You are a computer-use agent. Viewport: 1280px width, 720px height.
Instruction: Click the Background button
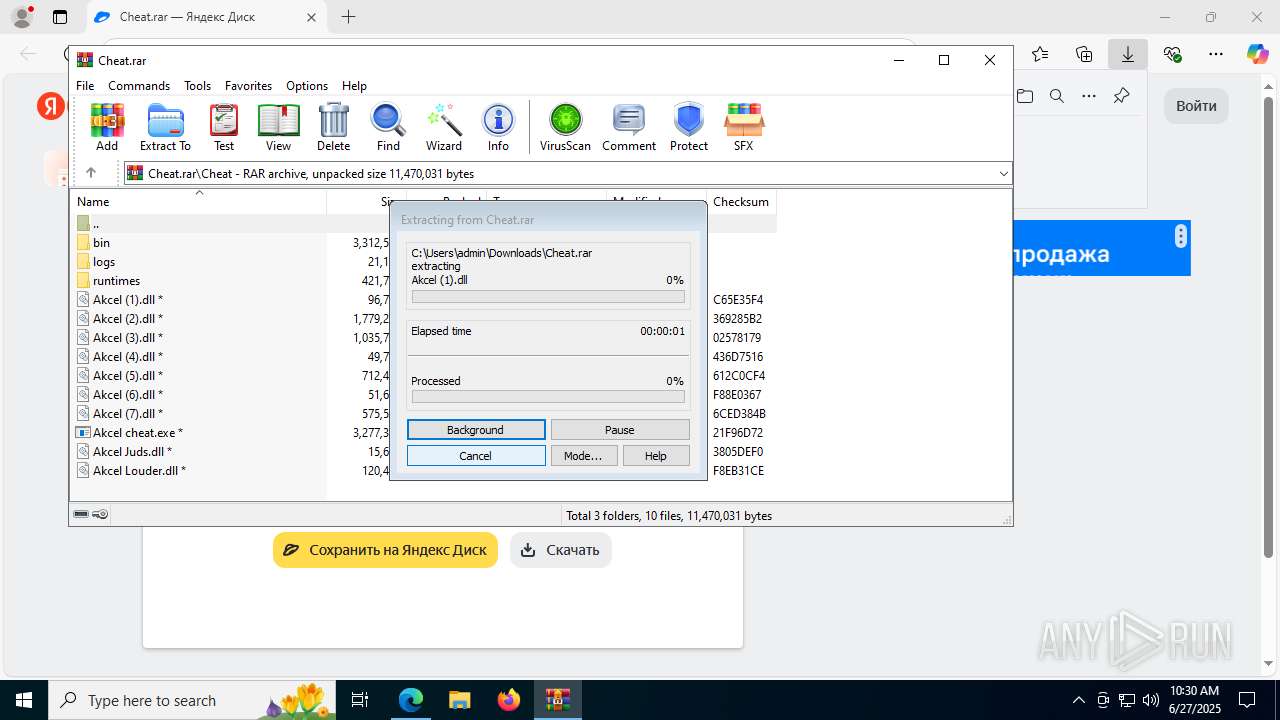476,430
